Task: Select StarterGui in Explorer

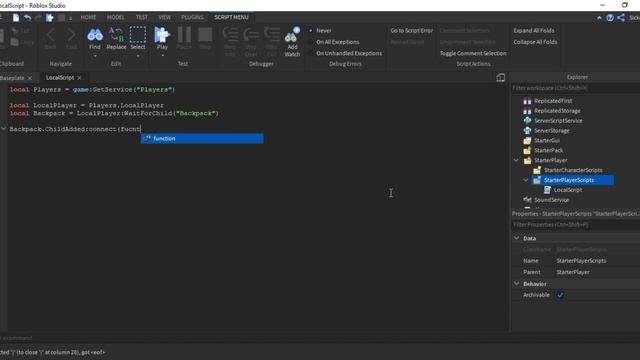Action: 547,140
